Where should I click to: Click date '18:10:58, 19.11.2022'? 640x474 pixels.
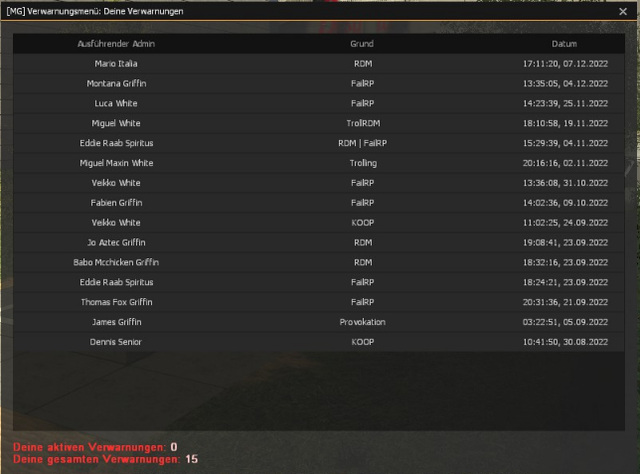(x=565, y=123)
